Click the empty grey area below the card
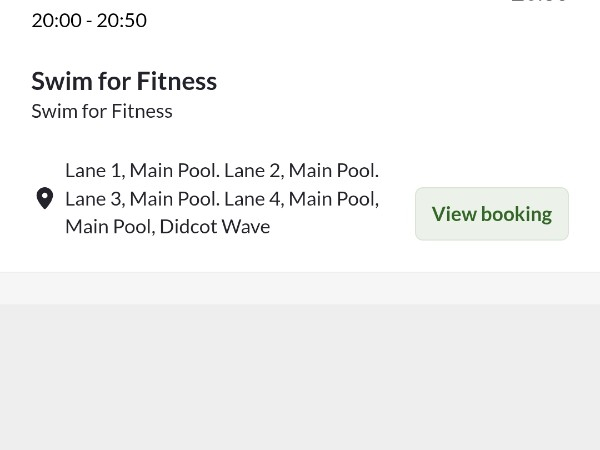The width and height of the screenshot is (600, 450). 300,380
